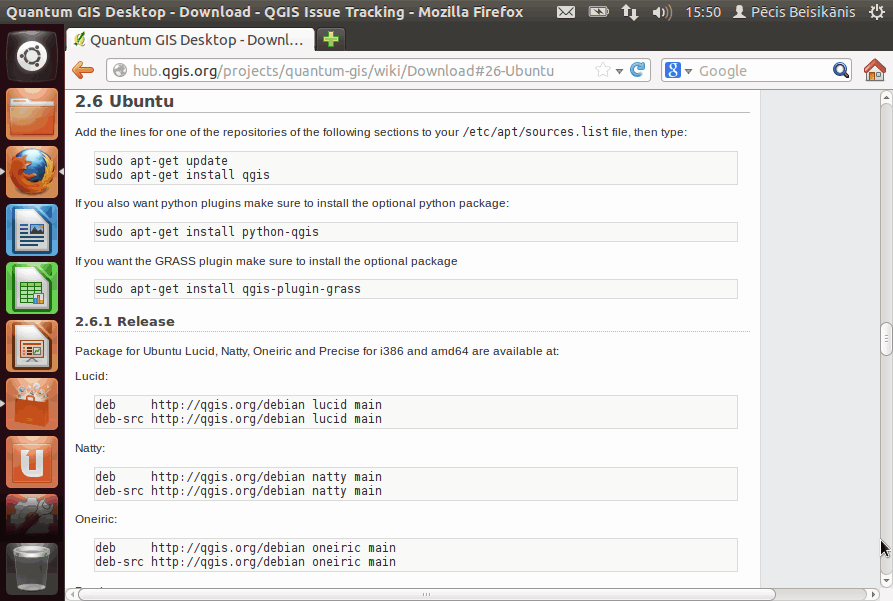This screenshot has width=893, height=601.
Task: Click "Package for Ubuntu Lucid, Natty..." sentence
Action: point(317,351)
